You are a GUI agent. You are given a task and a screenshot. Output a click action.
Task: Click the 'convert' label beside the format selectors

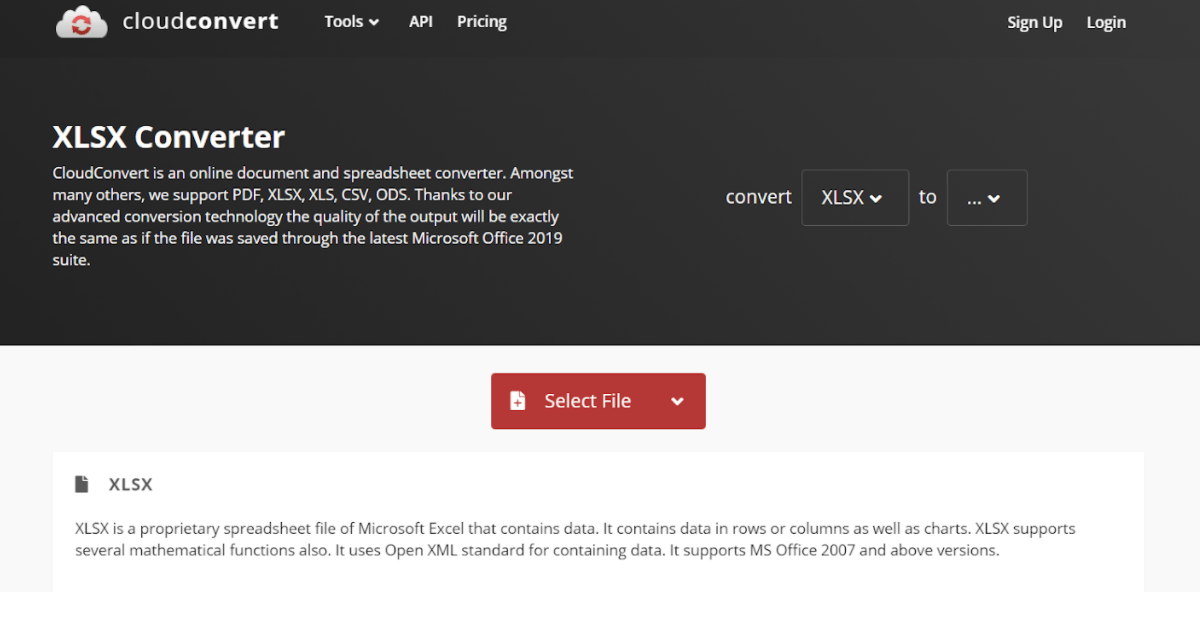(x=758, y=197)
